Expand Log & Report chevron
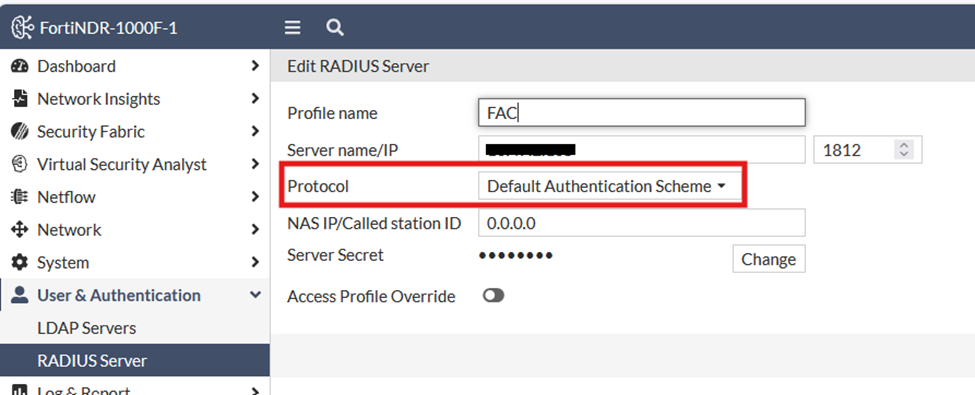Image resolution: width=975 pixels, height=395 pixels. [x=255, y=391]
